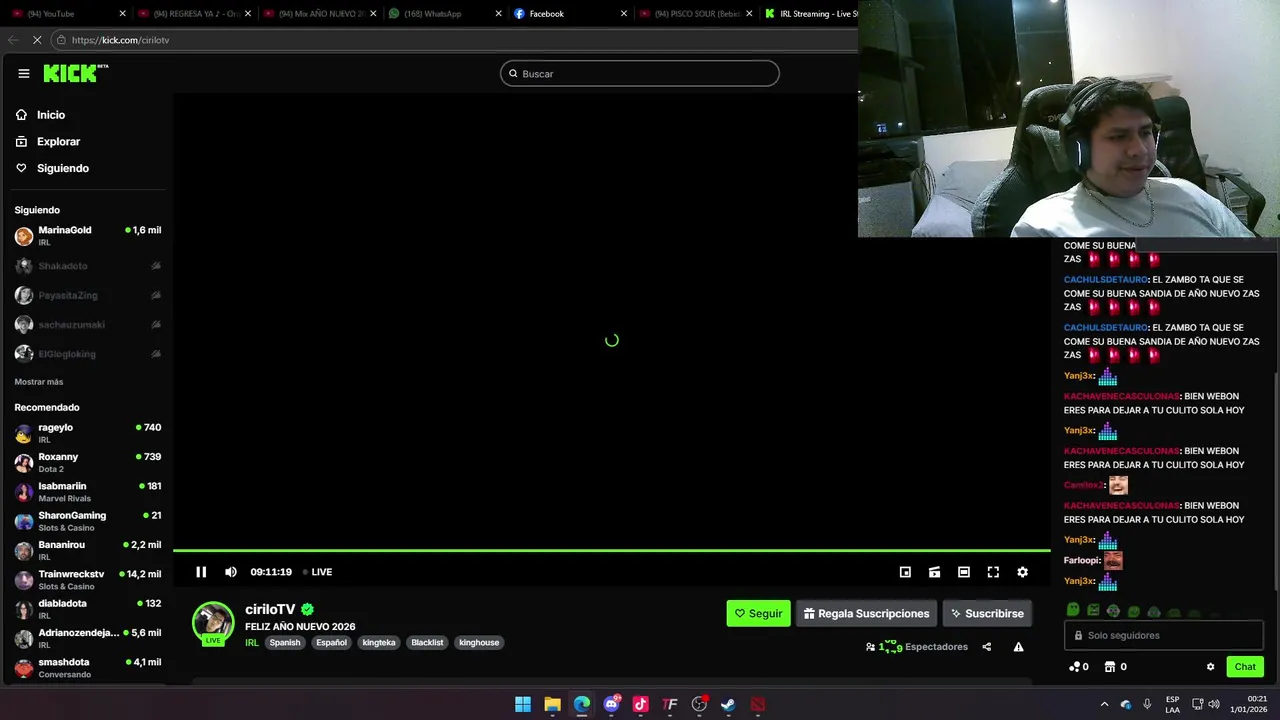
Task: Click SharonGaming's avatar
Action: (x=24, y=522)
